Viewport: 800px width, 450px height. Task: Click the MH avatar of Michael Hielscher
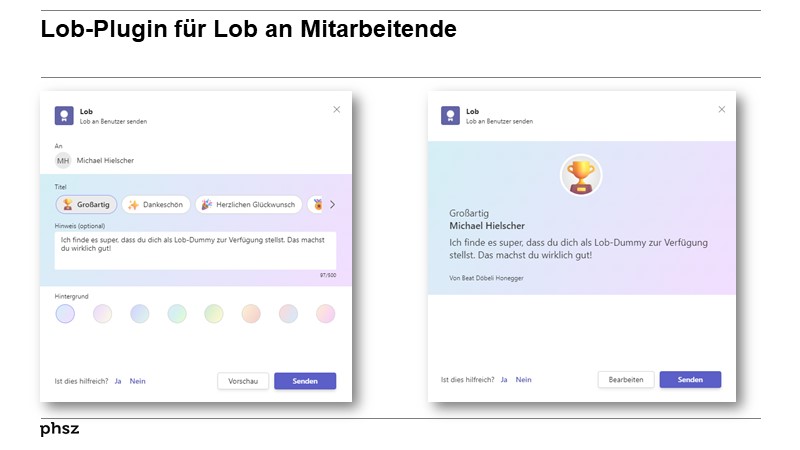63,161
